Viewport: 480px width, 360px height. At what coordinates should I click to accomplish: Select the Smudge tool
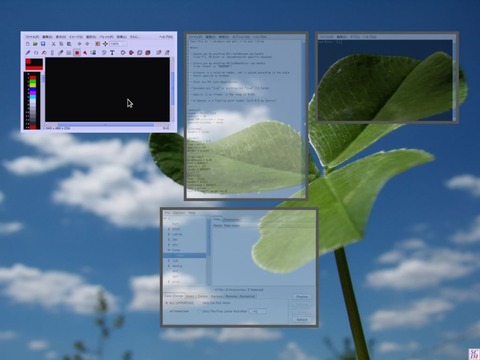point(61,53)
